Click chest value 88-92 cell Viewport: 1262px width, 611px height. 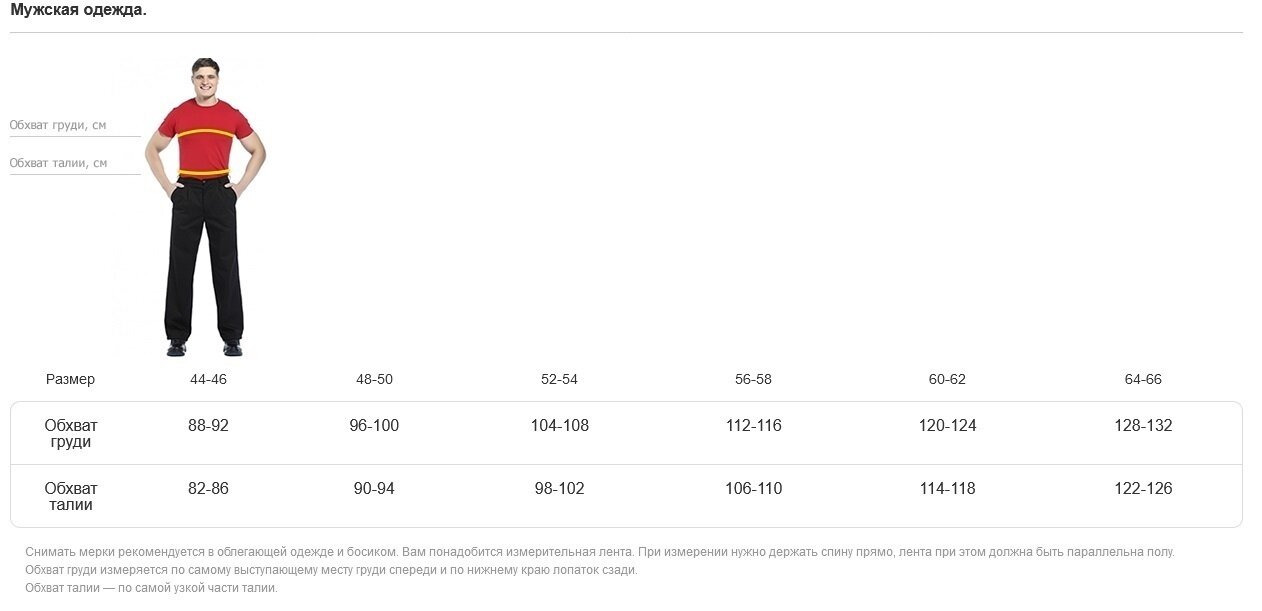coord(208,425)
